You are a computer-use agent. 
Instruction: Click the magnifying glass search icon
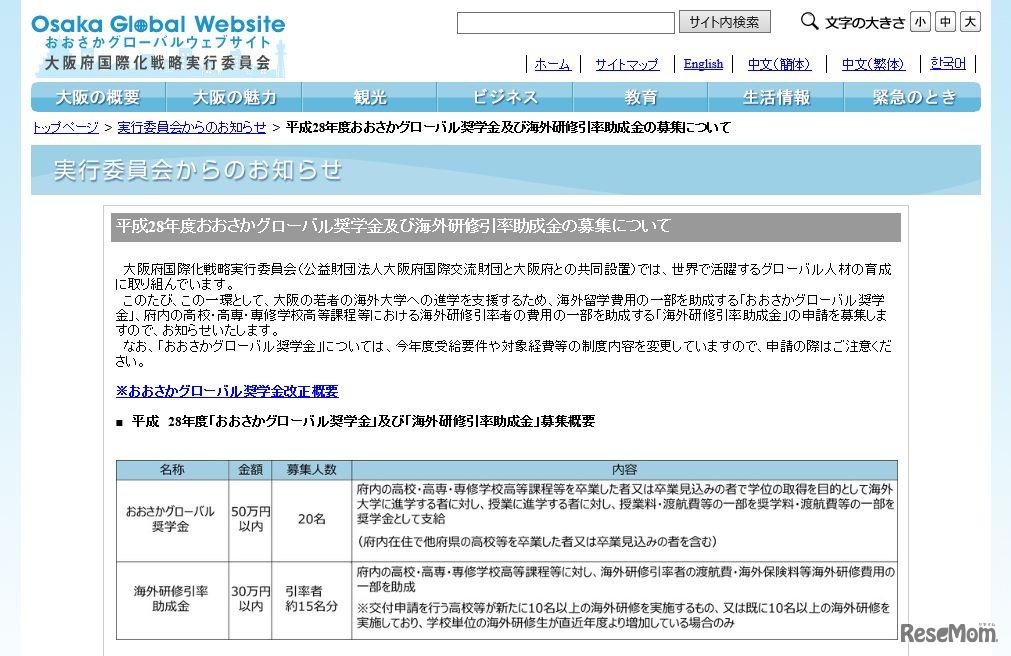(x=808, y=20)
